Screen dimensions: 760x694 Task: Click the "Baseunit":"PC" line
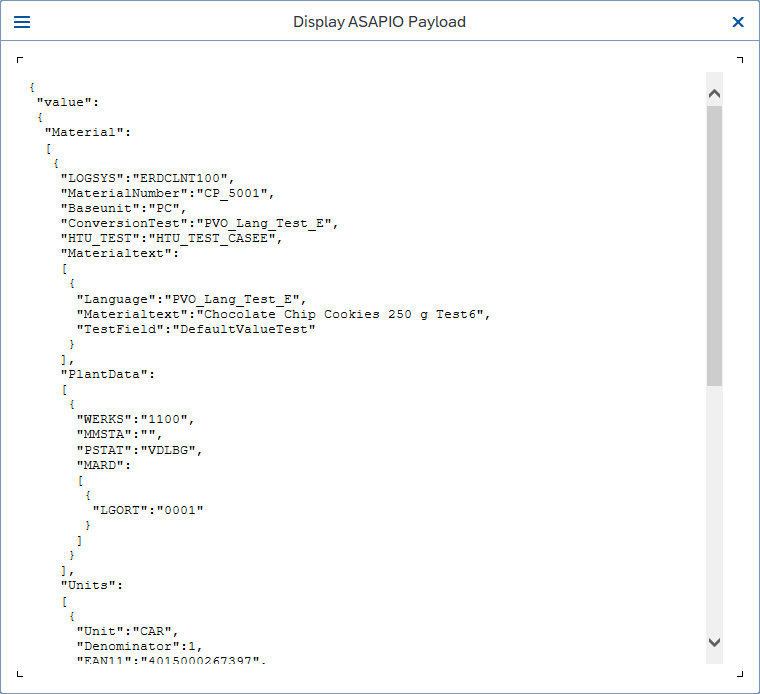124,208
